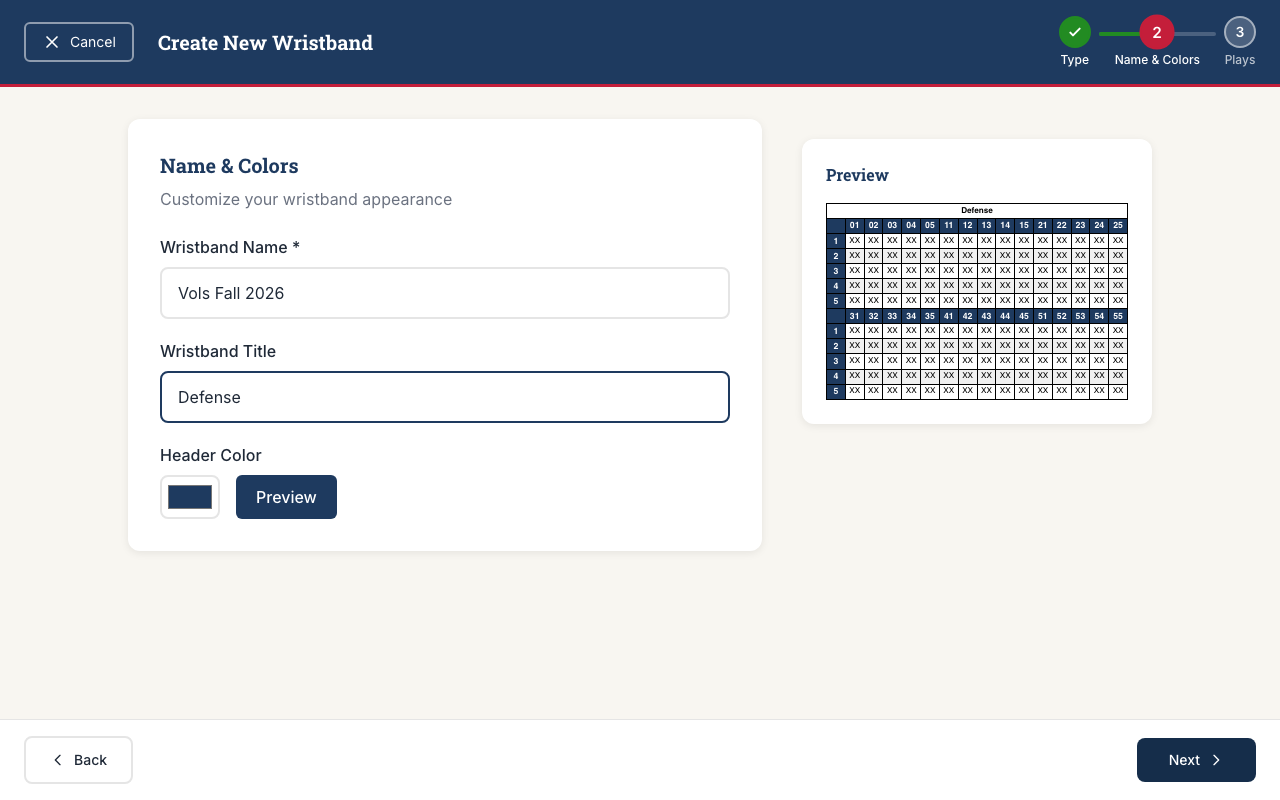The height and width of the screenshot is (800, 1280).
Task: Click the wristband preview table image
Action: (x=977, y=301)
